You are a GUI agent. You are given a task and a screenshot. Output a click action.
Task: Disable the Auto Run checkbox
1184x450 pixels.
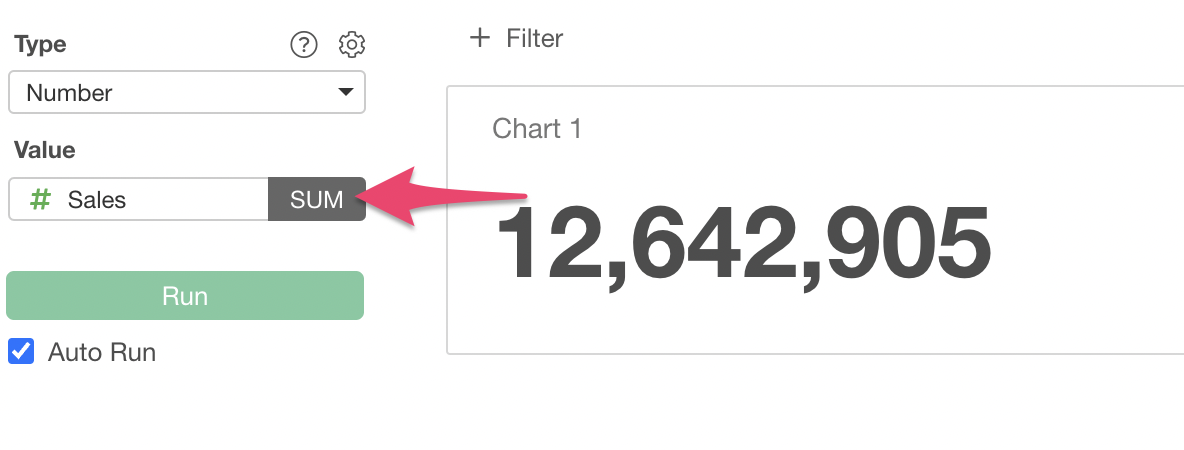[21, 352]
